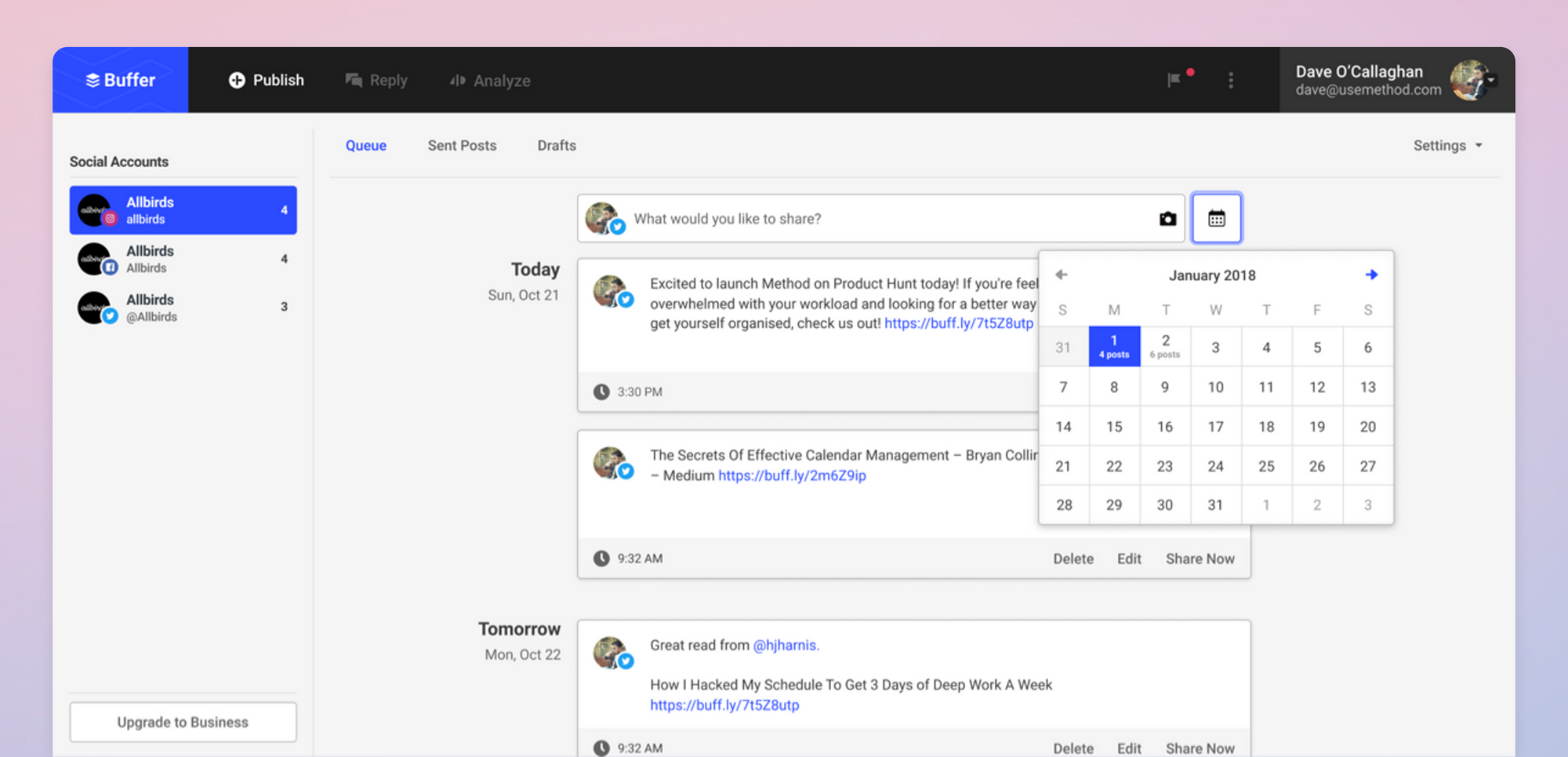Delete the Calendar Management post
The width and height of the screenshot is (1568, 757).
pos(1073,559)
